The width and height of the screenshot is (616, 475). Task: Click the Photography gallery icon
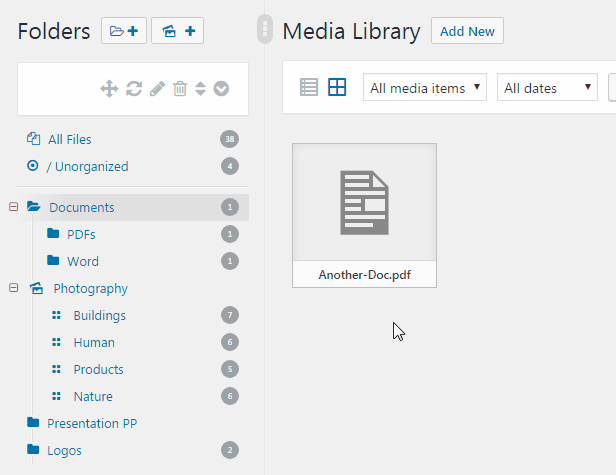37,288
